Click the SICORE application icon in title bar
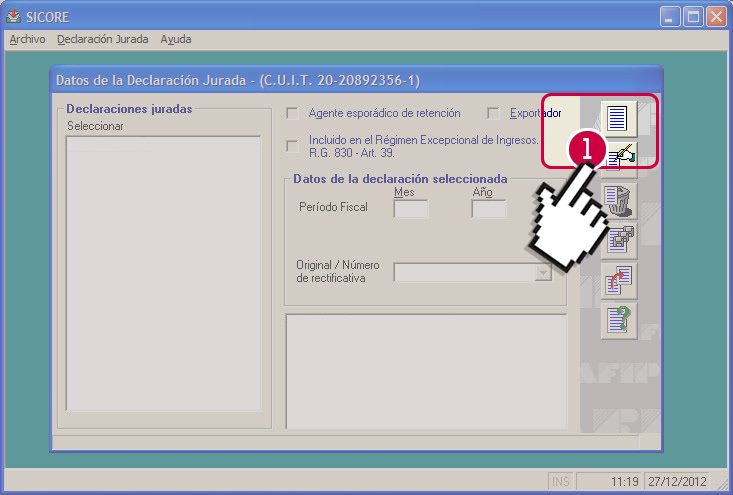The height and width of the screenshot is (495, 733). click(14, 16)
